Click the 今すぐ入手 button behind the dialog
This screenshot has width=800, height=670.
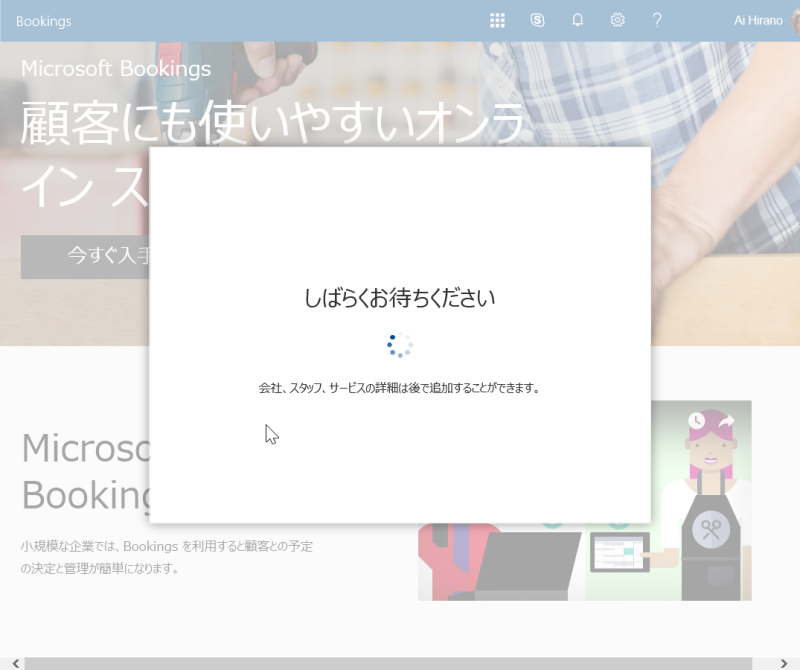pos(86,257)
